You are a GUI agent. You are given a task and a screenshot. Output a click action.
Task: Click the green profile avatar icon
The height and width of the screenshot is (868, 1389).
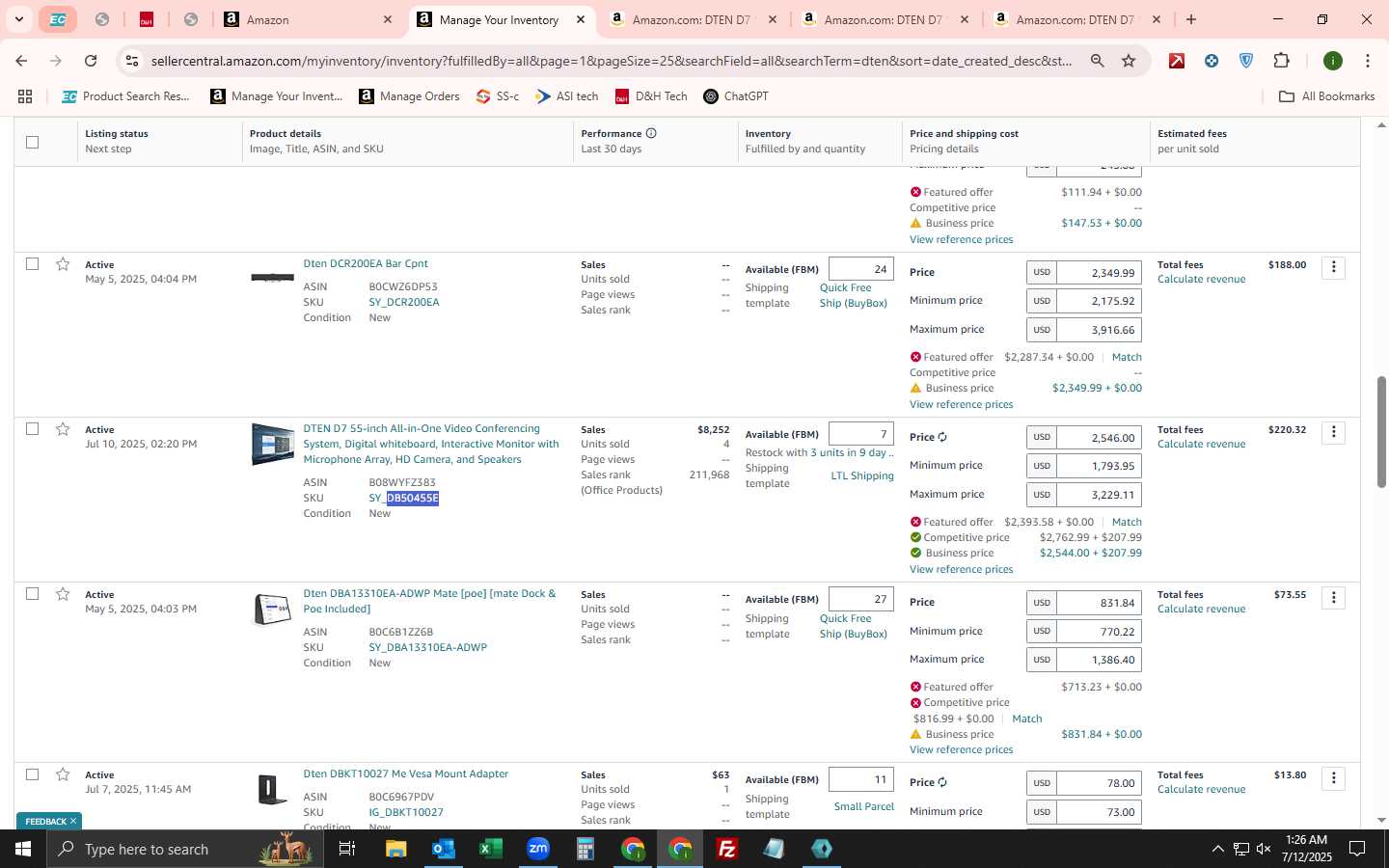[x=1333, y=61]
